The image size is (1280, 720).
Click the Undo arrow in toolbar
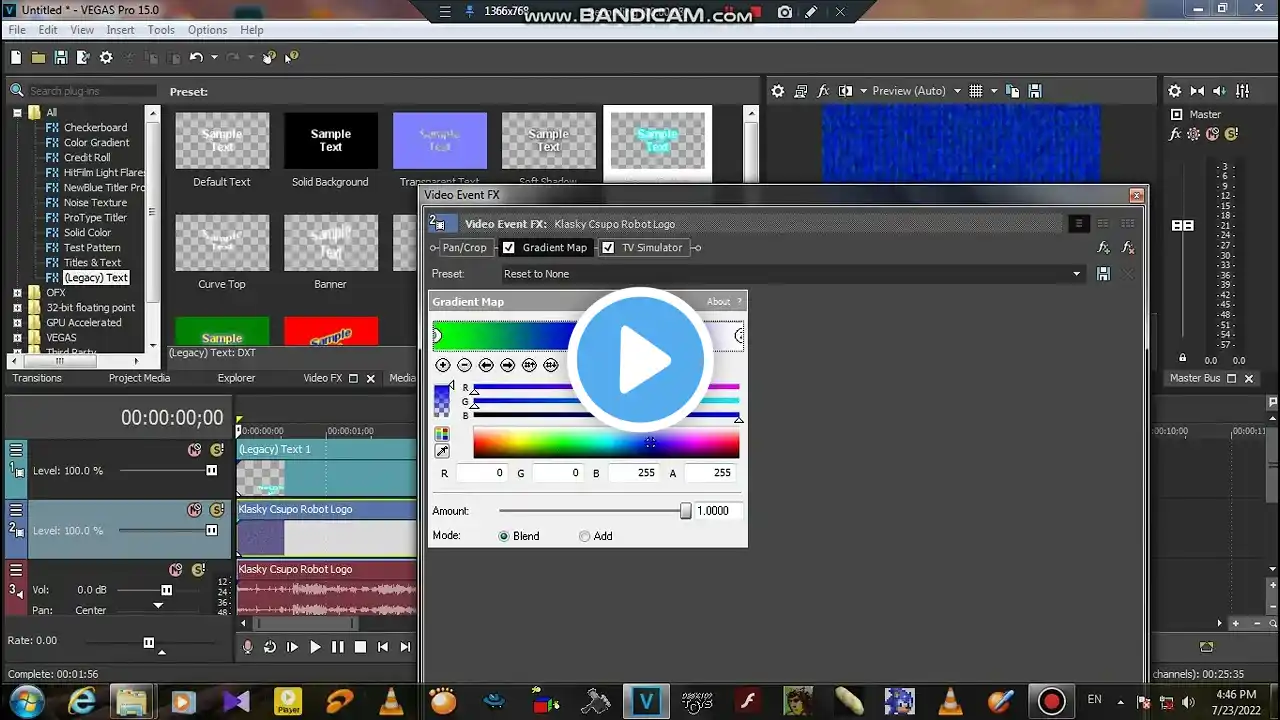pos(196,58)
